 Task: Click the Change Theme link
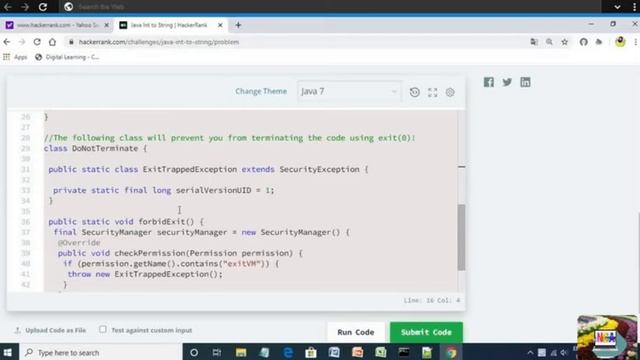point(261,91)
